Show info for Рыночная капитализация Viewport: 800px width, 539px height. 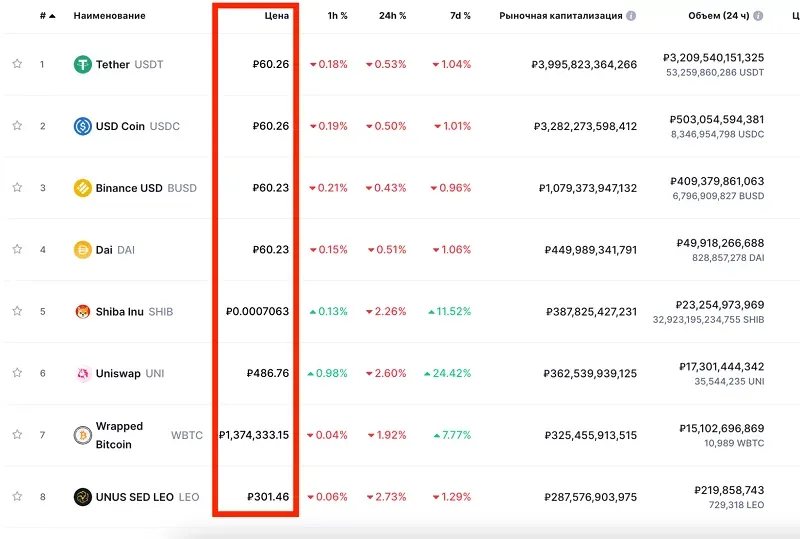point(631,16)
